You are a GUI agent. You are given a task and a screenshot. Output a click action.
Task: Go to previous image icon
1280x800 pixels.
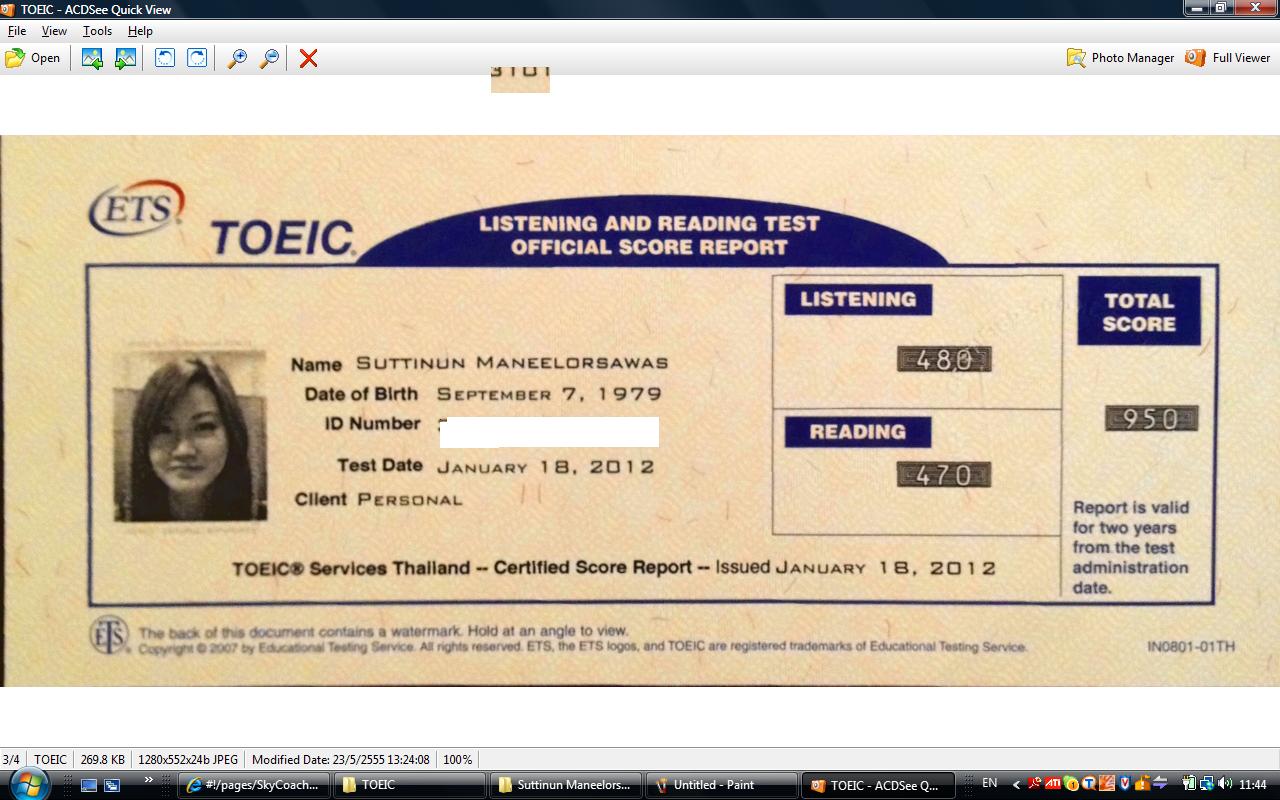(x=92, y=58)
